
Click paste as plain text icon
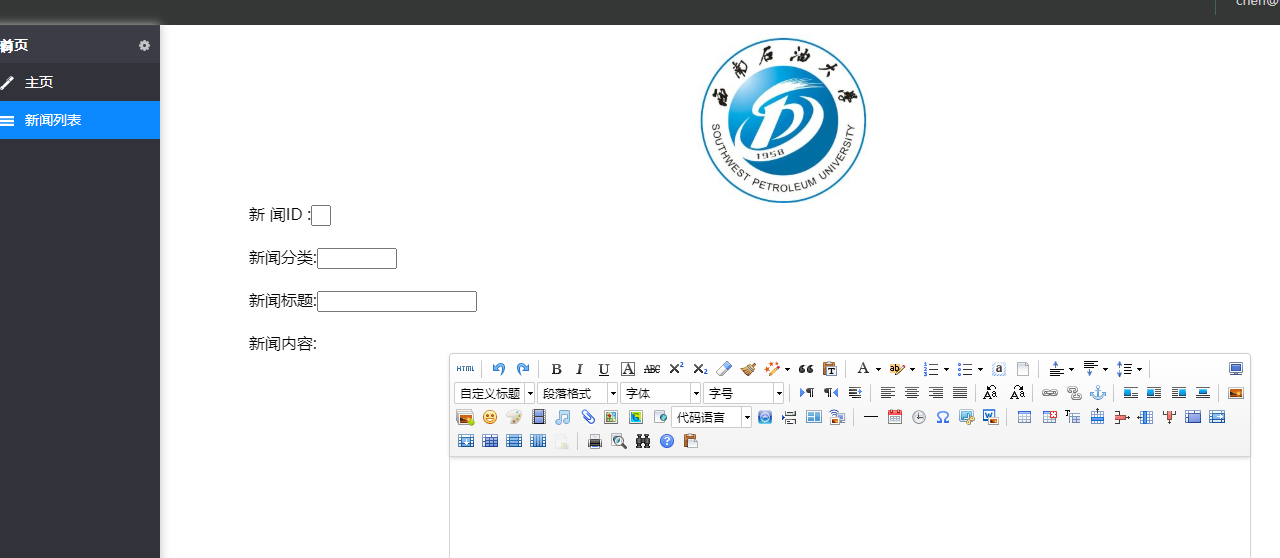tap(830, 369)
